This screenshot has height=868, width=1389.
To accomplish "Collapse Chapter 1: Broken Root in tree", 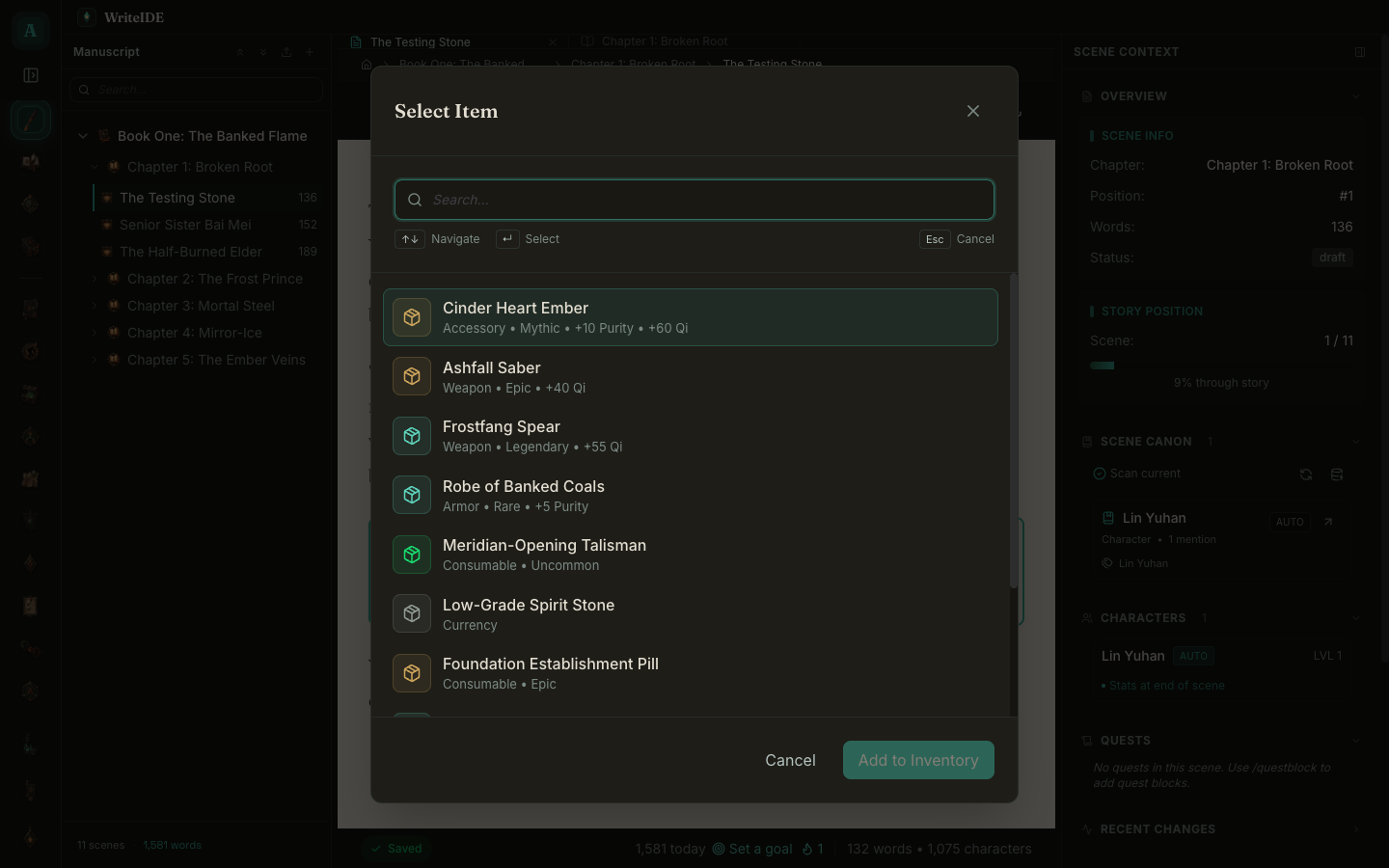I will 95,167.
